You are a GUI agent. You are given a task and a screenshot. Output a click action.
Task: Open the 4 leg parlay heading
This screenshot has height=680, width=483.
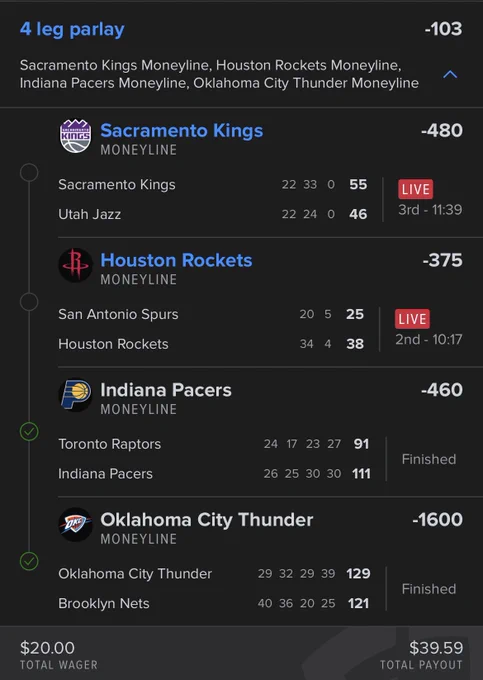pyautogui.click(x=72, y=29)
